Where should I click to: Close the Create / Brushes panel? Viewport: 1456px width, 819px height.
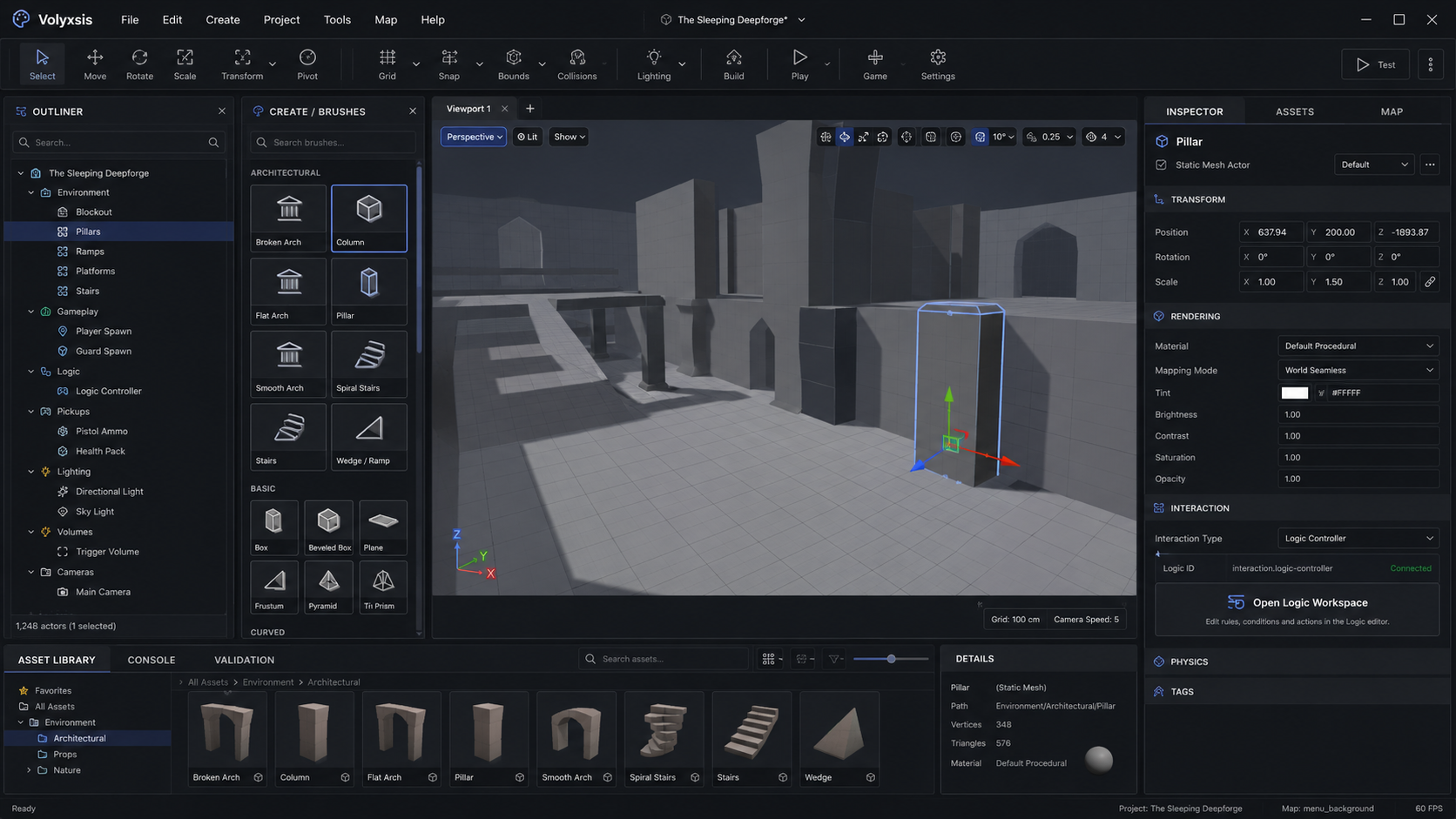tap(413, 111)
